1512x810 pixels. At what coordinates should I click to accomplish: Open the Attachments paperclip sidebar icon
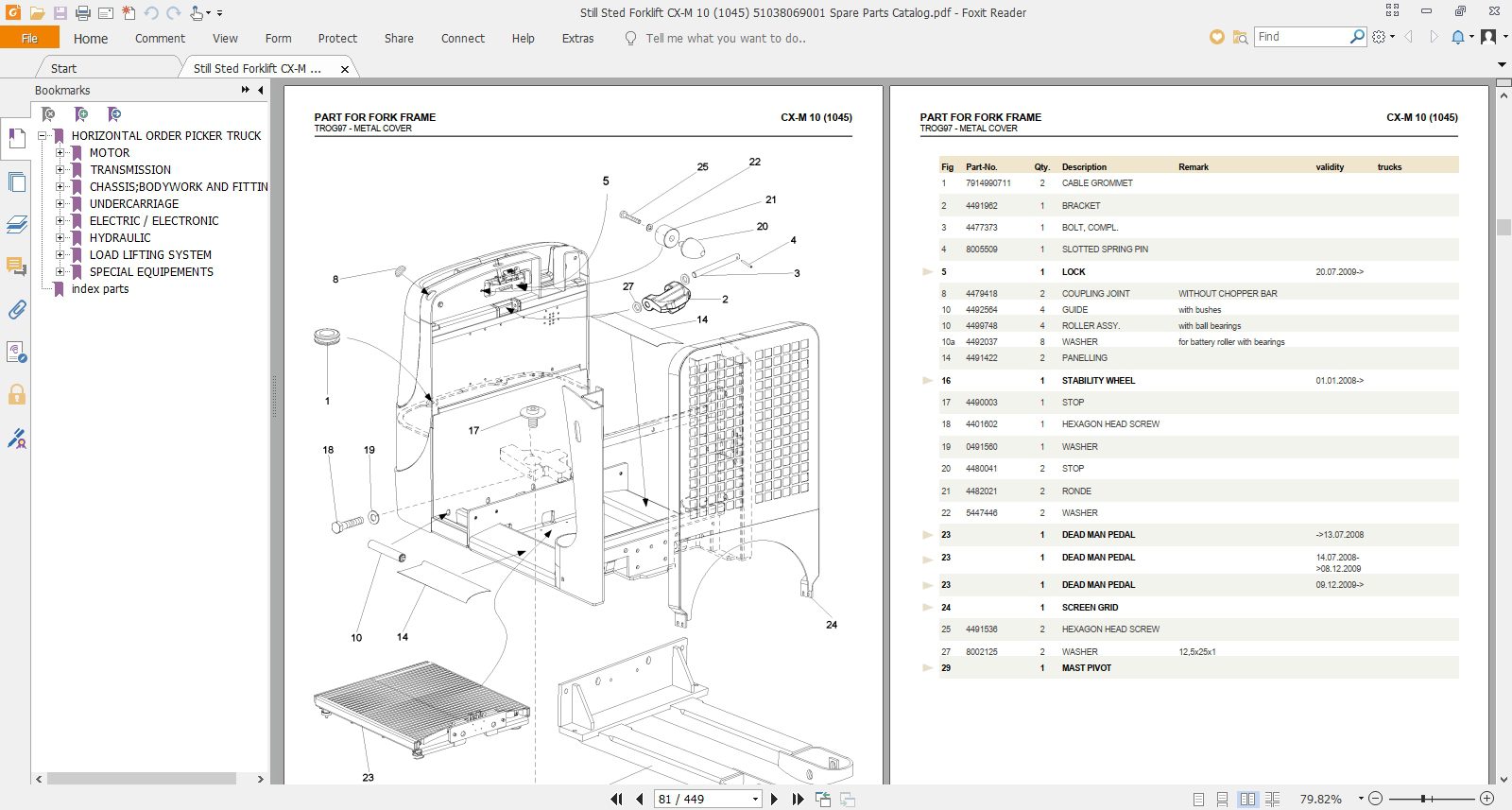16,309
